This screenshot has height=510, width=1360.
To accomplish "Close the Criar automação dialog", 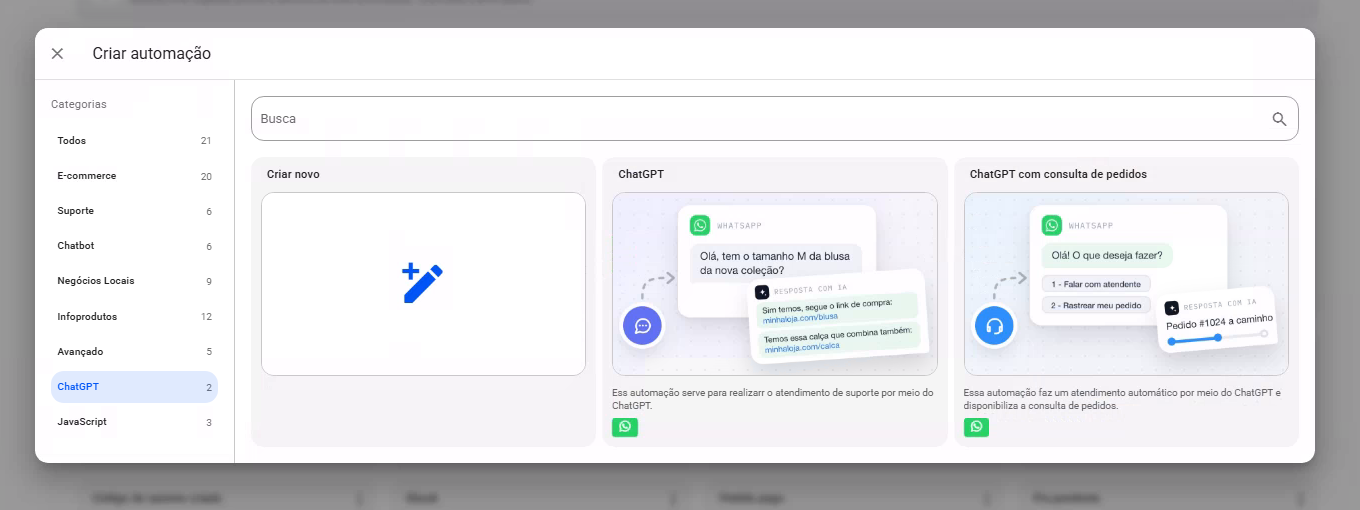I will tap(57, 54).
